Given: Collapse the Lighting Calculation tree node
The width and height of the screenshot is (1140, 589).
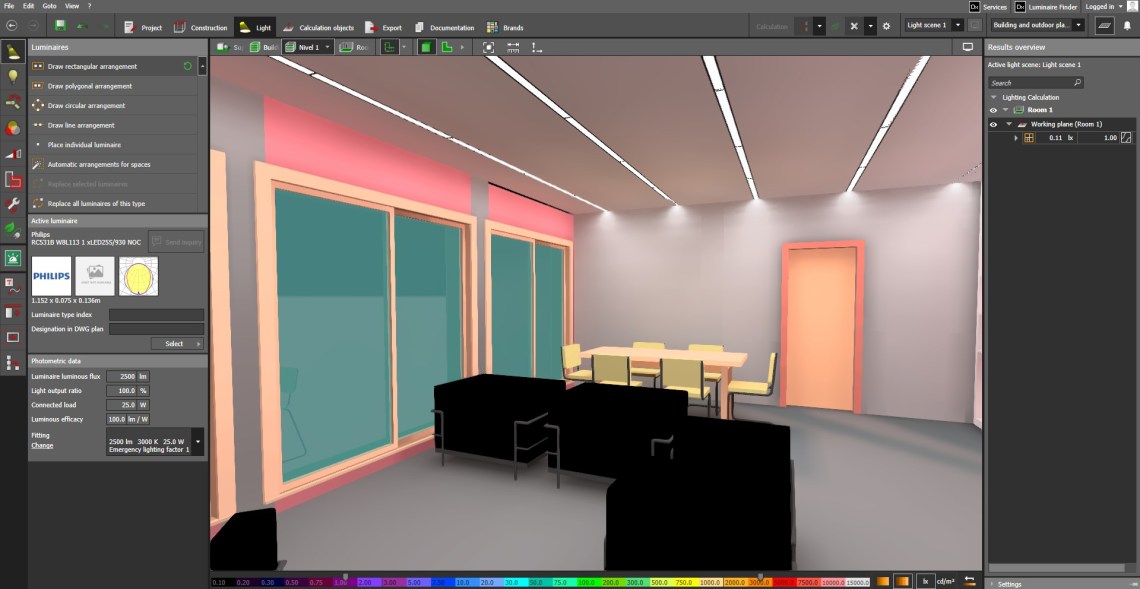Looking at the screenshot, I should [994, 97].
